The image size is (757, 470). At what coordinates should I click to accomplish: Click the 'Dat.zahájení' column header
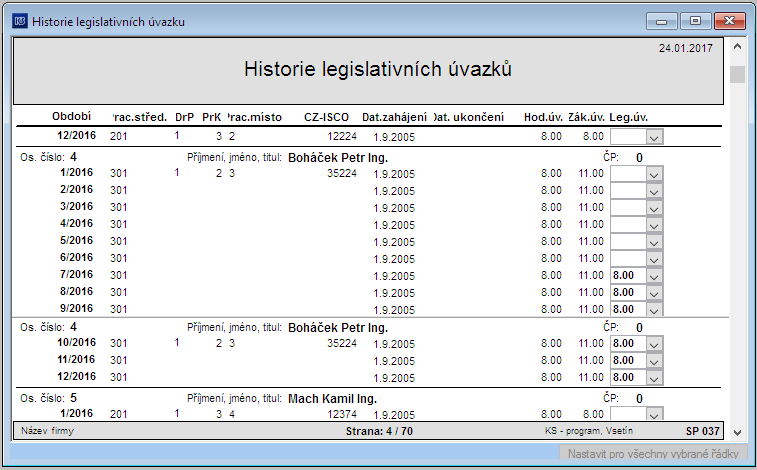coord(394,117)
